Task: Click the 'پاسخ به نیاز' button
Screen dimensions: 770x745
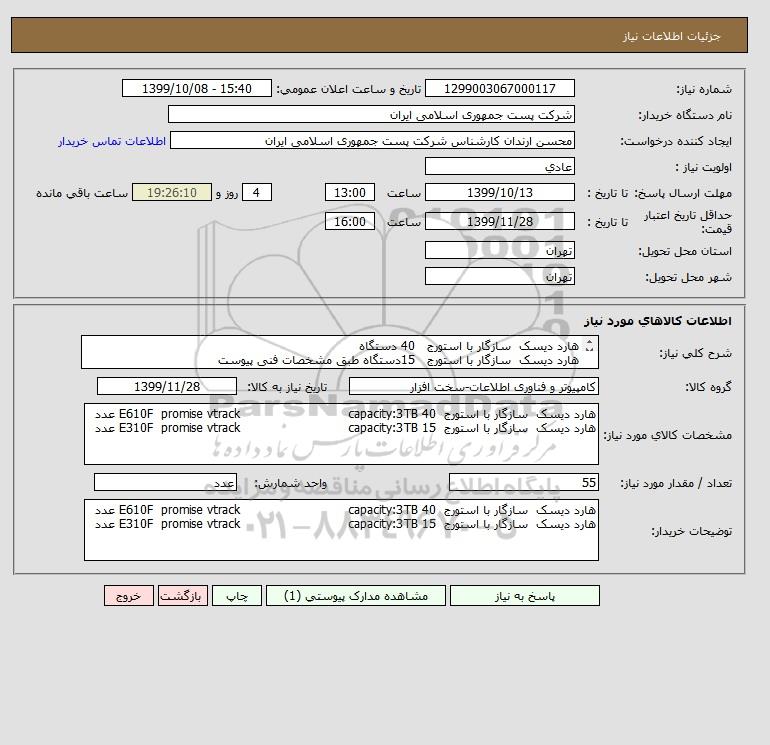Action: (x=524, y=596)
